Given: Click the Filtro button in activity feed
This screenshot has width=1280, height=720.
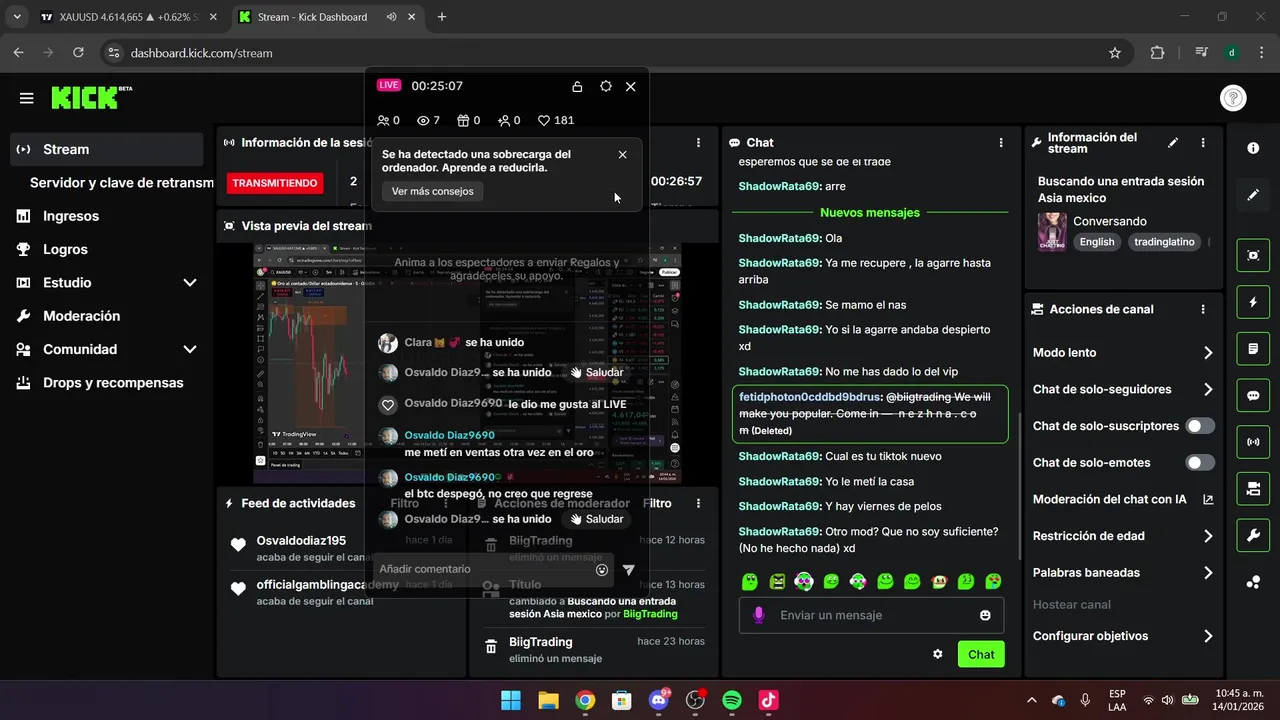Looking at the screenshot, I should [405, 504].
